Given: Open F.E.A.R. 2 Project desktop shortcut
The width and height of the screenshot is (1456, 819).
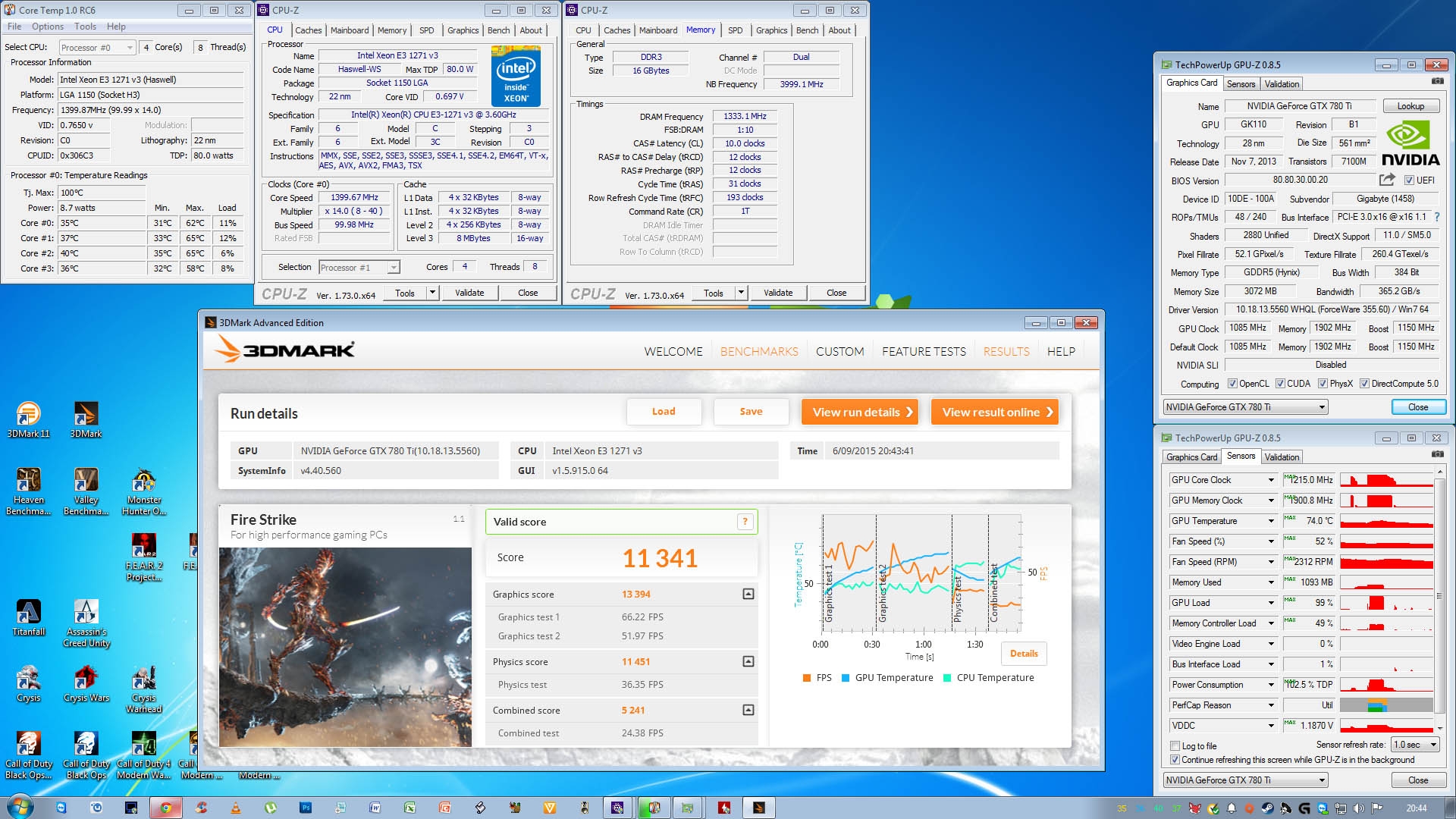Looking at the screenshot, I should (x=144, y=557).
